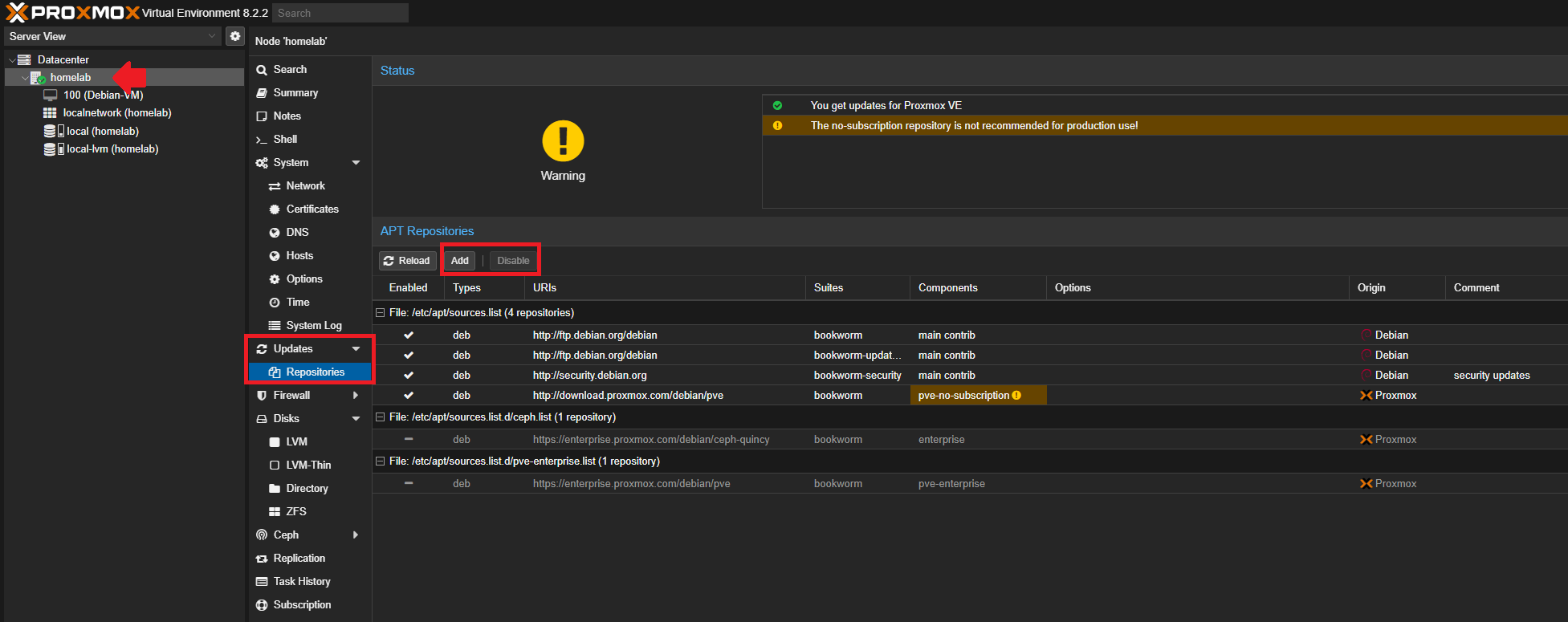
Task: Click the Network arrows icon
Action: (x=275, y=186)
